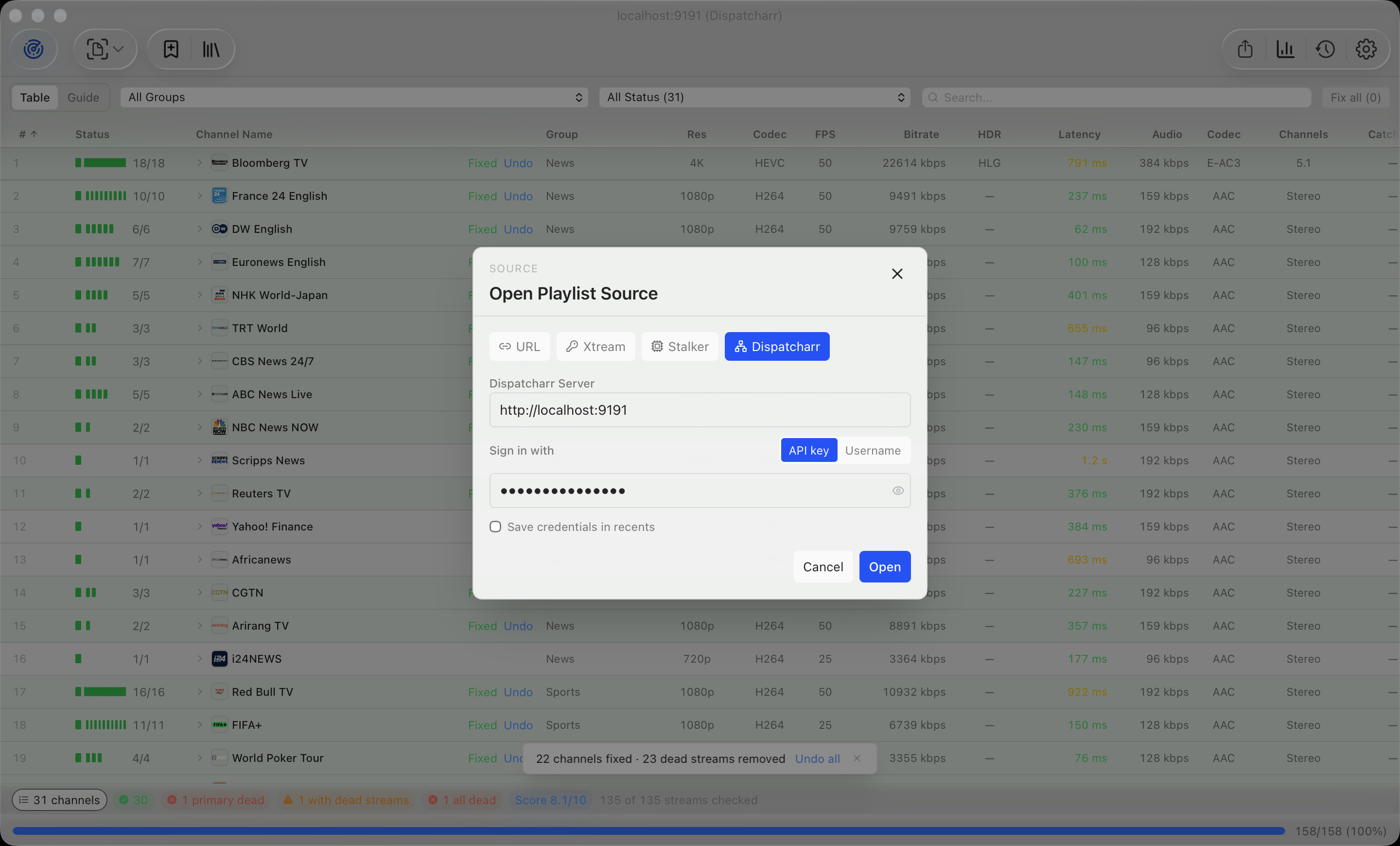Close the Open Playlist Source dialog
Screen dimensions: 1400x846
coord(897,274)
